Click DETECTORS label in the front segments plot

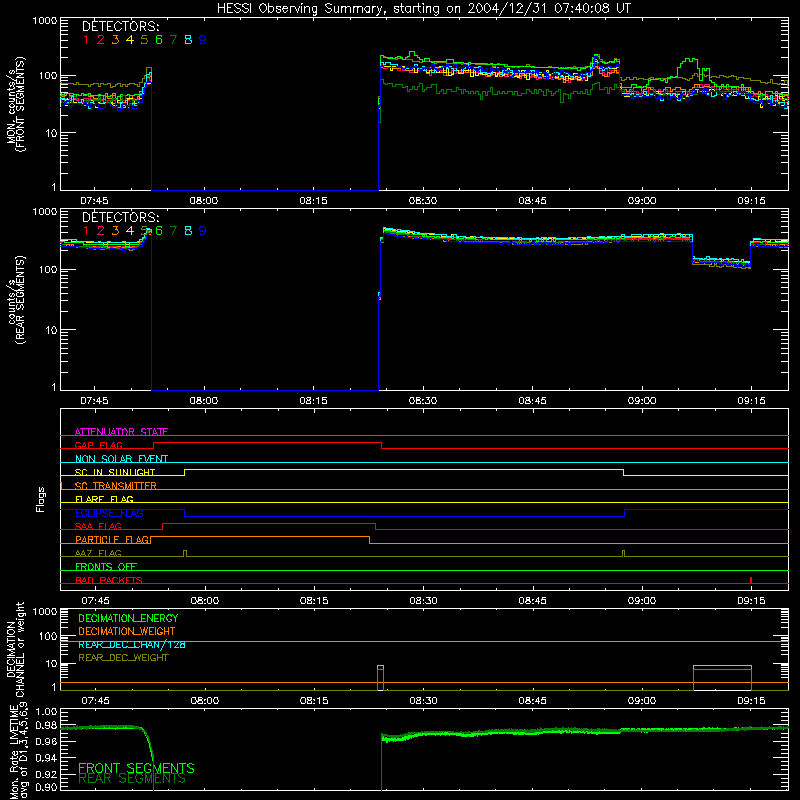click(120, 26)
